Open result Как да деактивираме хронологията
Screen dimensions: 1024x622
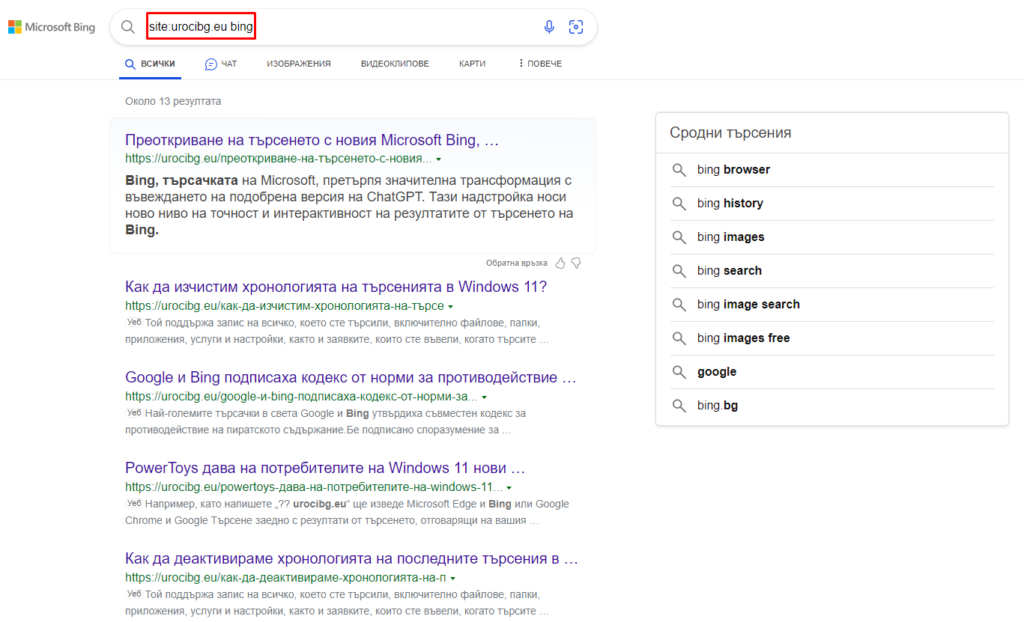351,559
